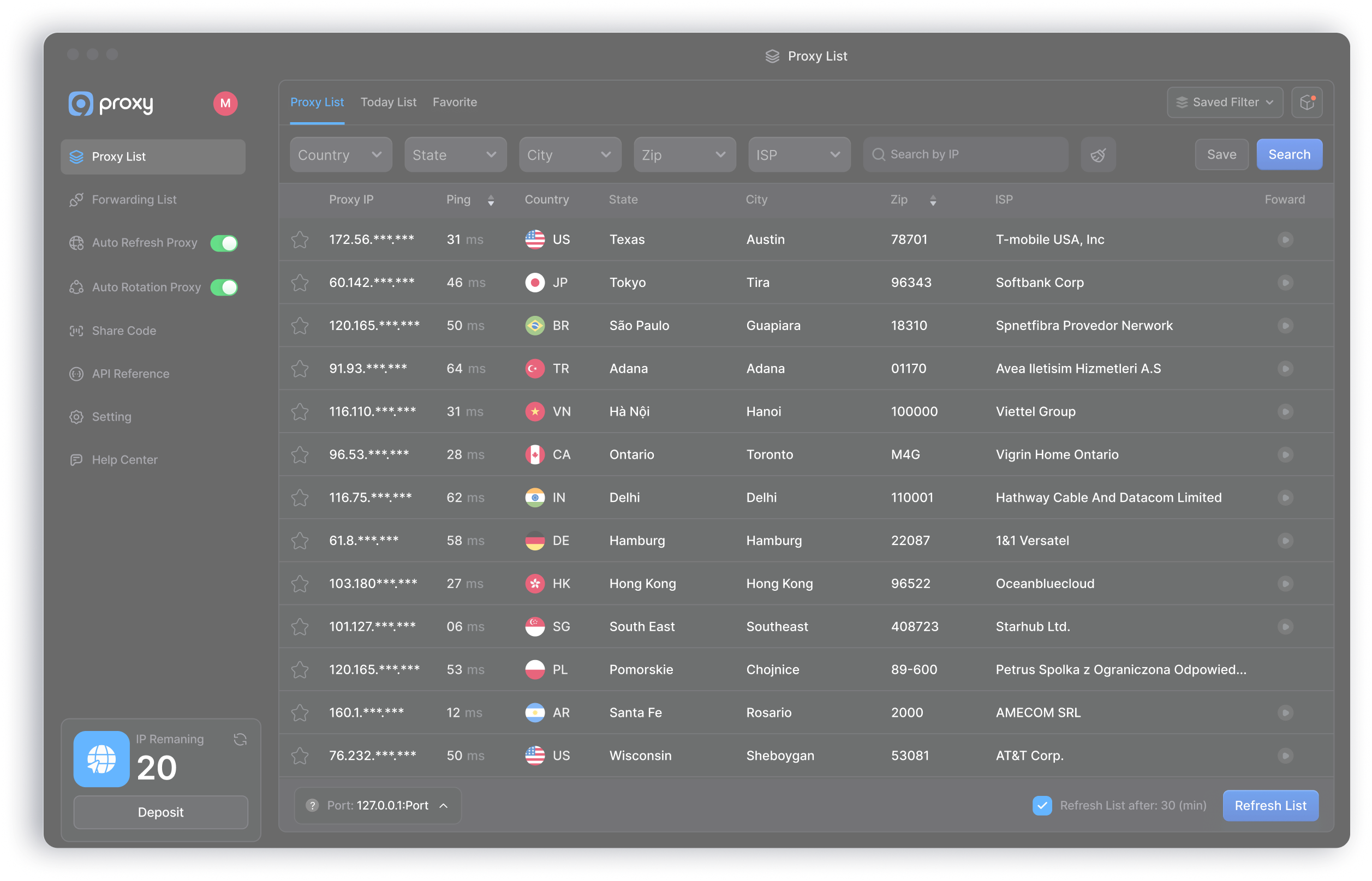Click forward icon for Softbank Corp row

click(1285, 283)
